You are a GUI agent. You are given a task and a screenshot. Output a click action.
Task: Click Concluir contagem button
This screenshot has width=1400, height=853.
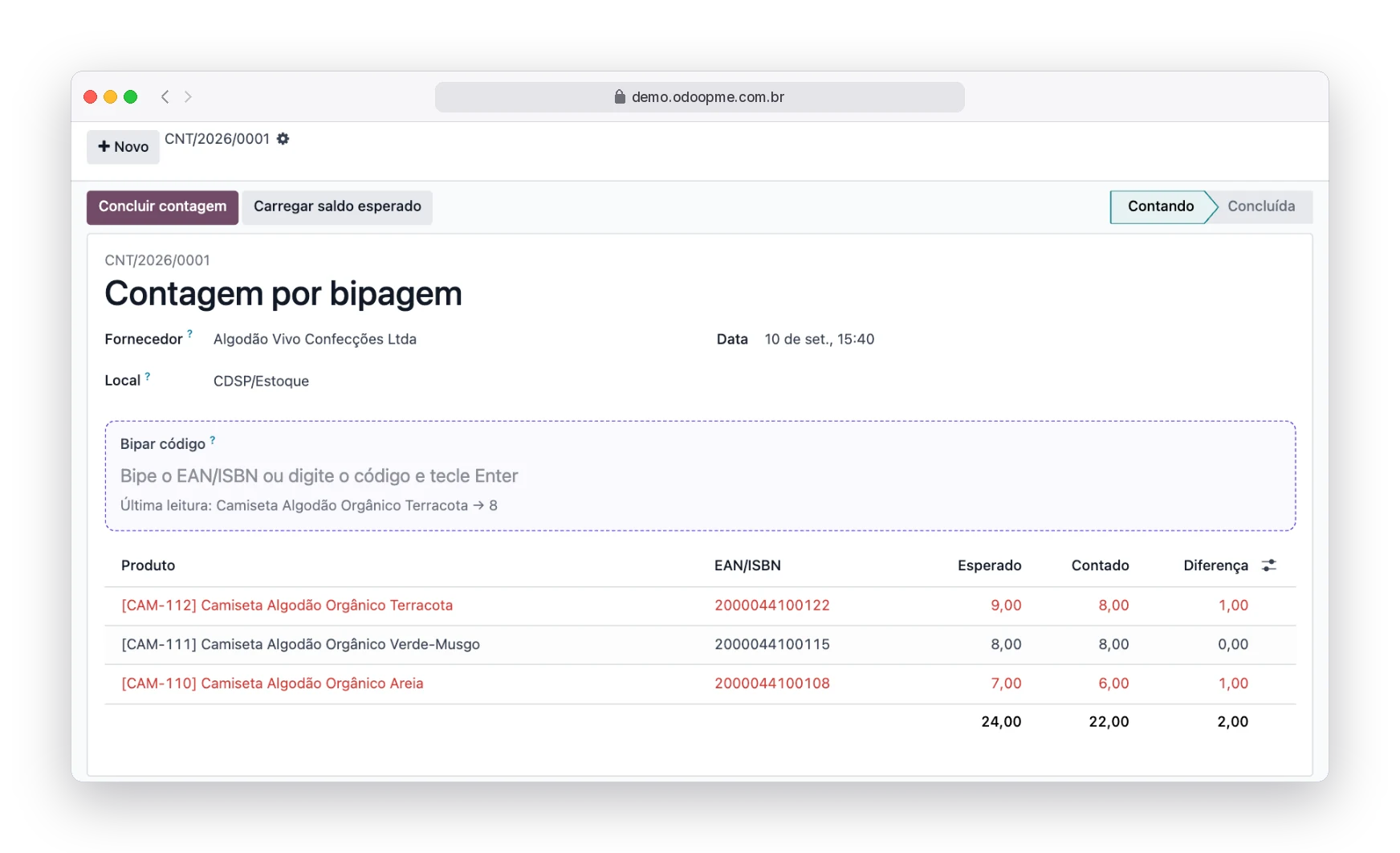pyautogui.click(x=162, y=206)
